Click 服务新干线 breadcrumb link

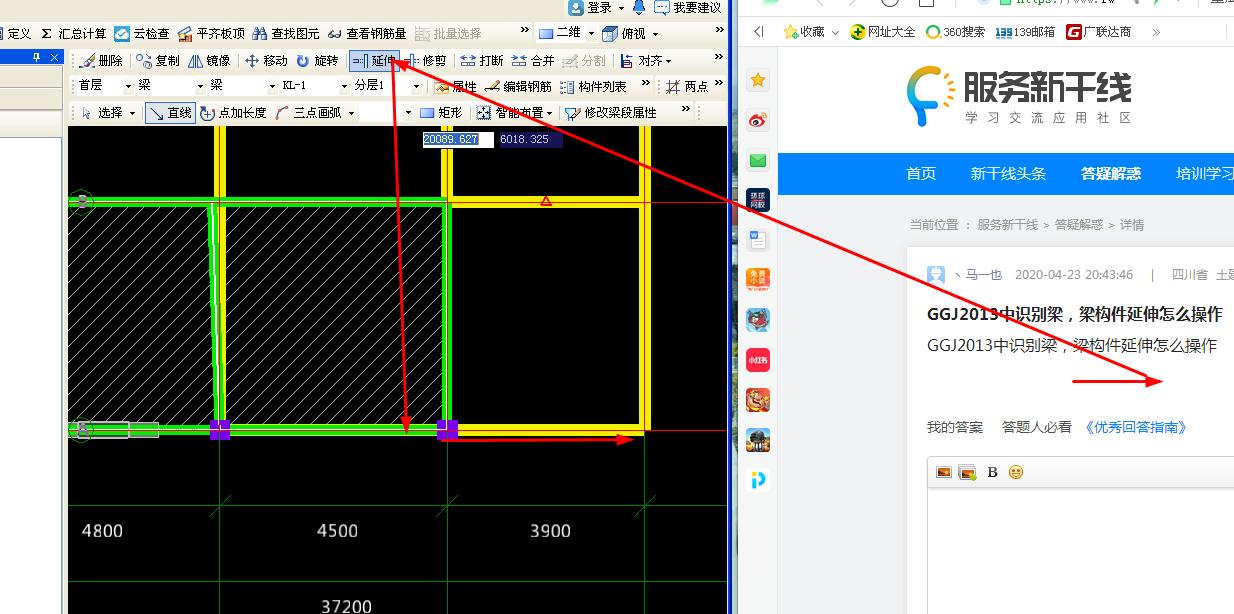point(1007,225)
